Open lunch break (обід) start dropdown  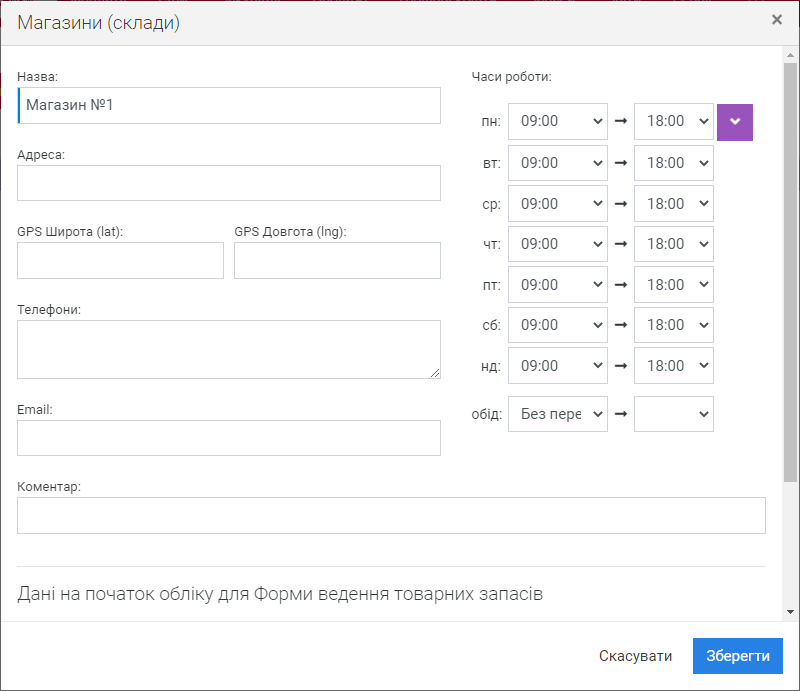(x=557, y=413)
